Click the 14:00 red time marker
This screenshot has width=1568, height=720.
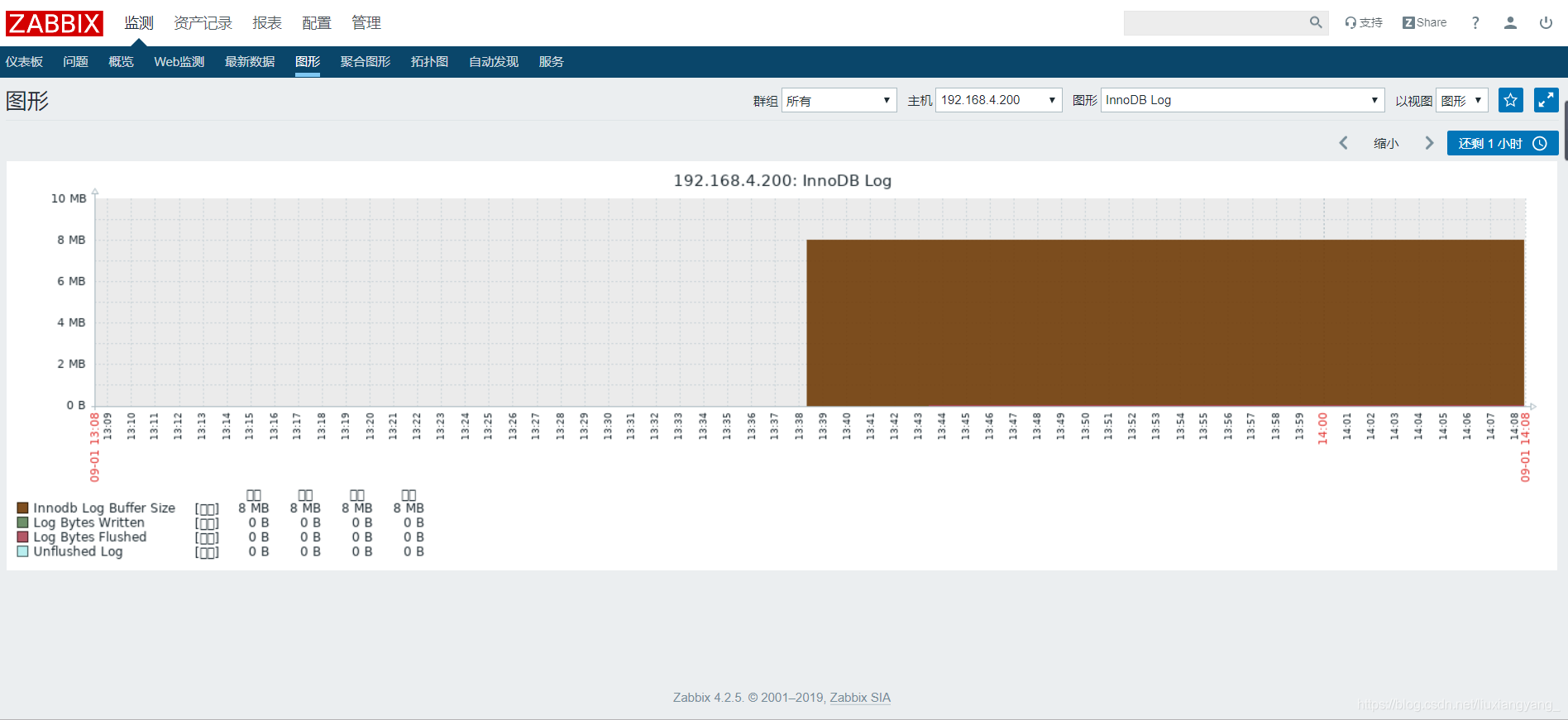coord(1322,428)
